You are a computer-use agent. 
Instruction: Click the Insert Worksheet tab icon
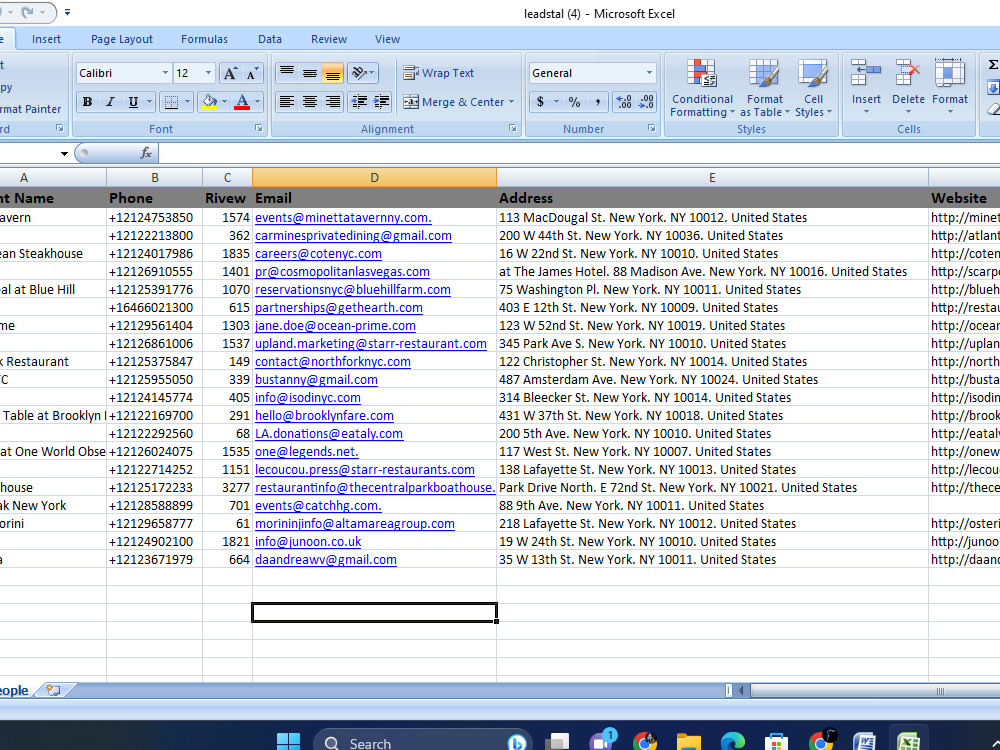click(54, 690)
